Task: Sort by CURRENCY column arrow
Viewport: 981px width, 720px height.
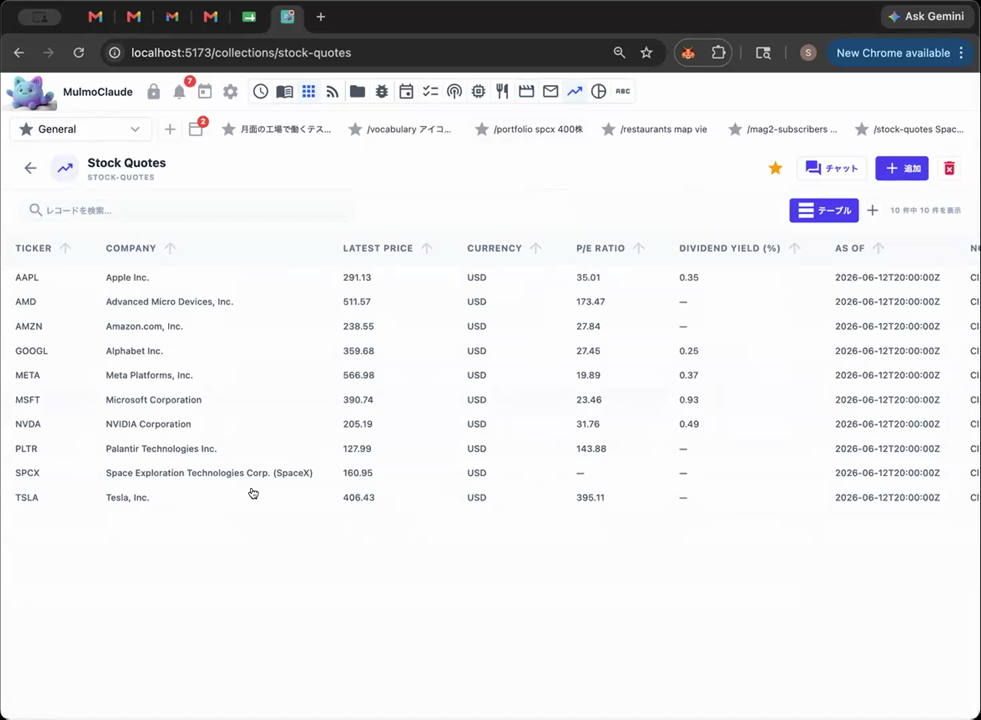Action: pyautogui.click(x=536, y=248)
